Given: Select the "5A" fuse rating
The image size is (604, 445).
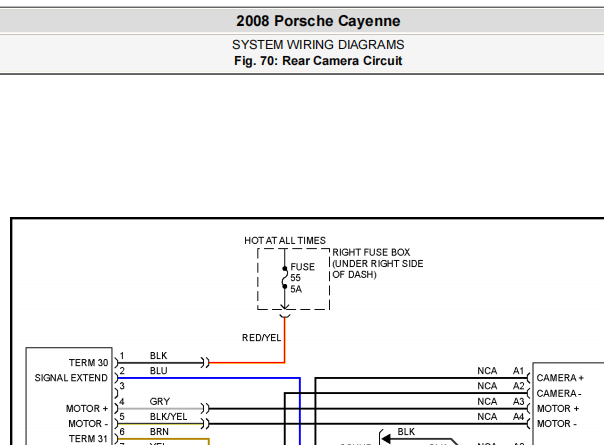Looking at the screenshot, I should 296,289.
